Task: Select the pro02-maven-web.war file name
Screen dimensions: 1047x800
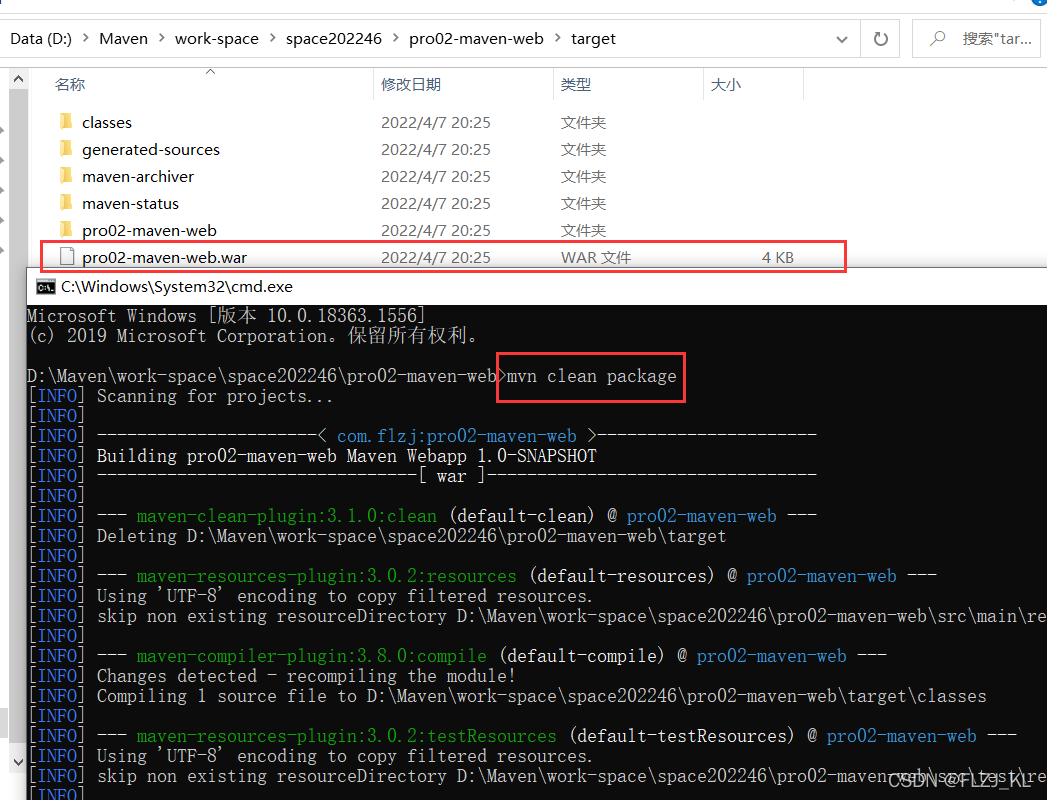Action: click(164, 257)
